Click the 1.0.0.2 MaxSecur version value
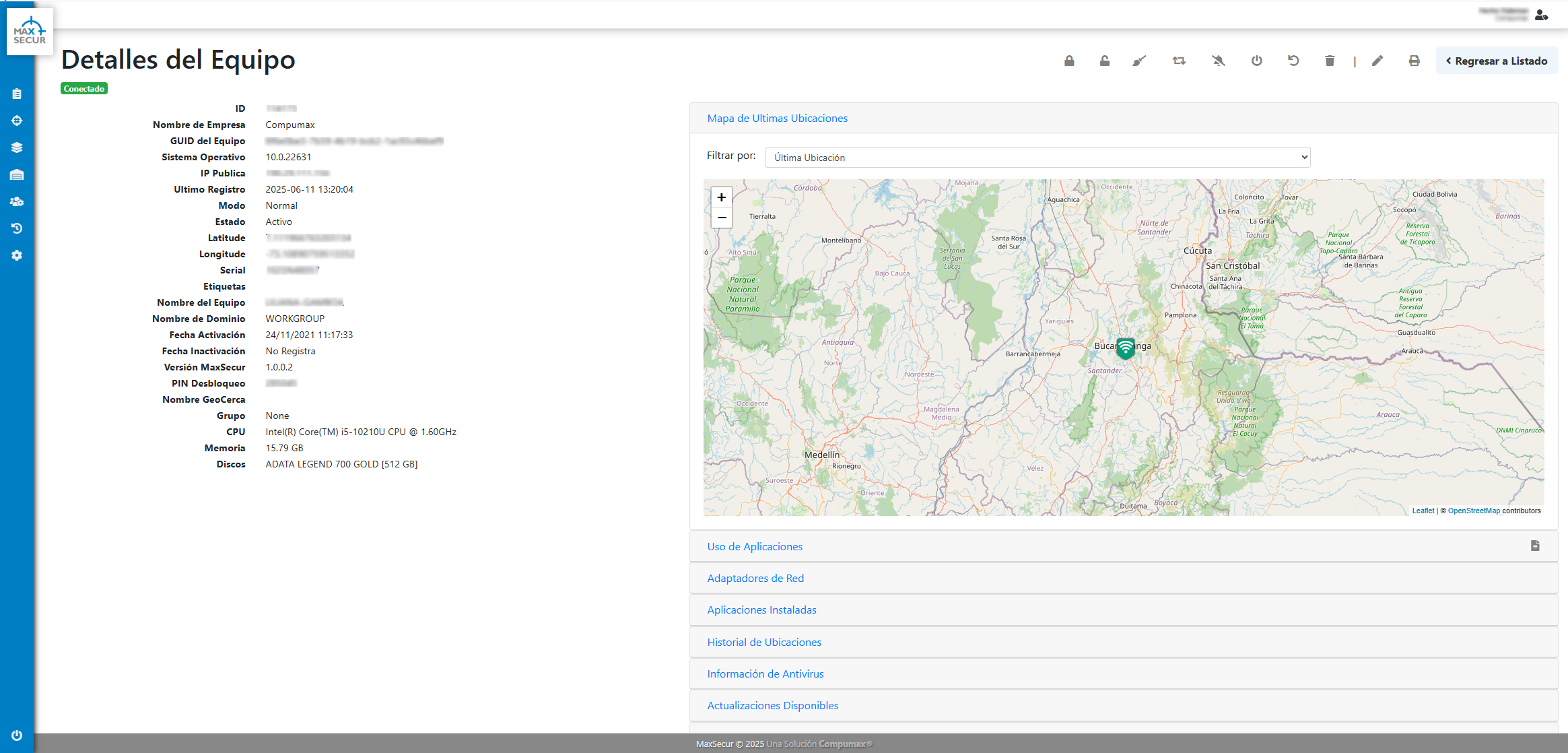Screen dimensions: 1568x753 279,368
